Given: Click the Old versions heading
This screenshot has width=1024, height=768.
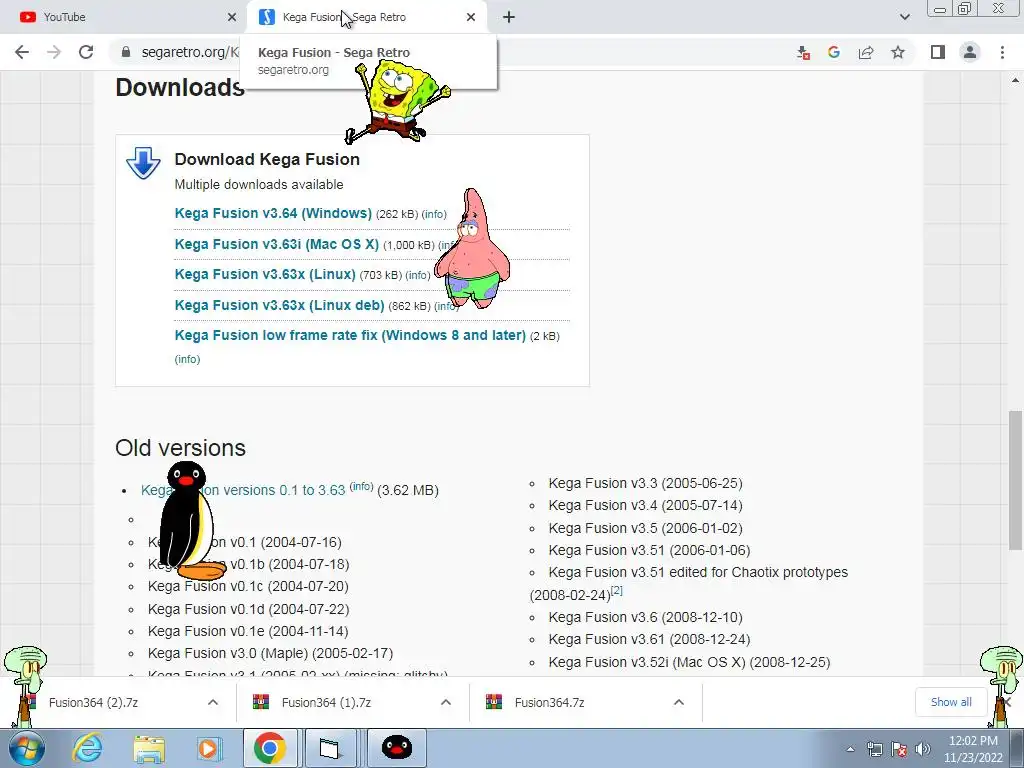Looking at the screenshot, I should (180, 448).
